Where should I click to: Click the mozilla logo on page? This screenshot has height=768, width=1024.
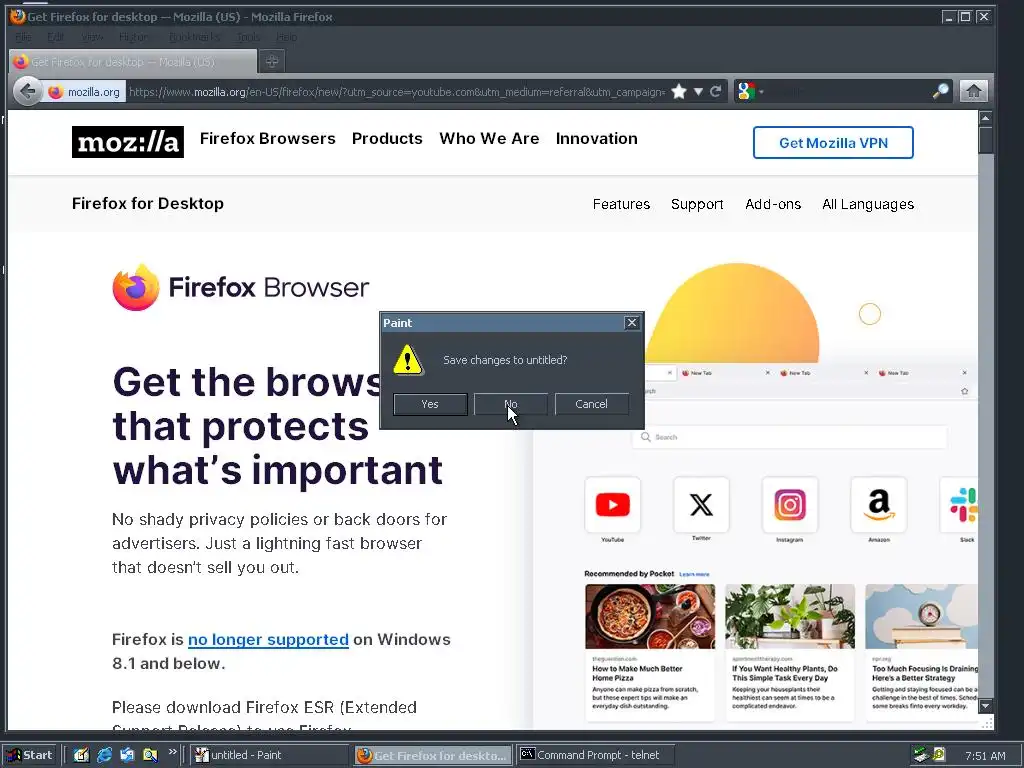[x=128, y=142]
